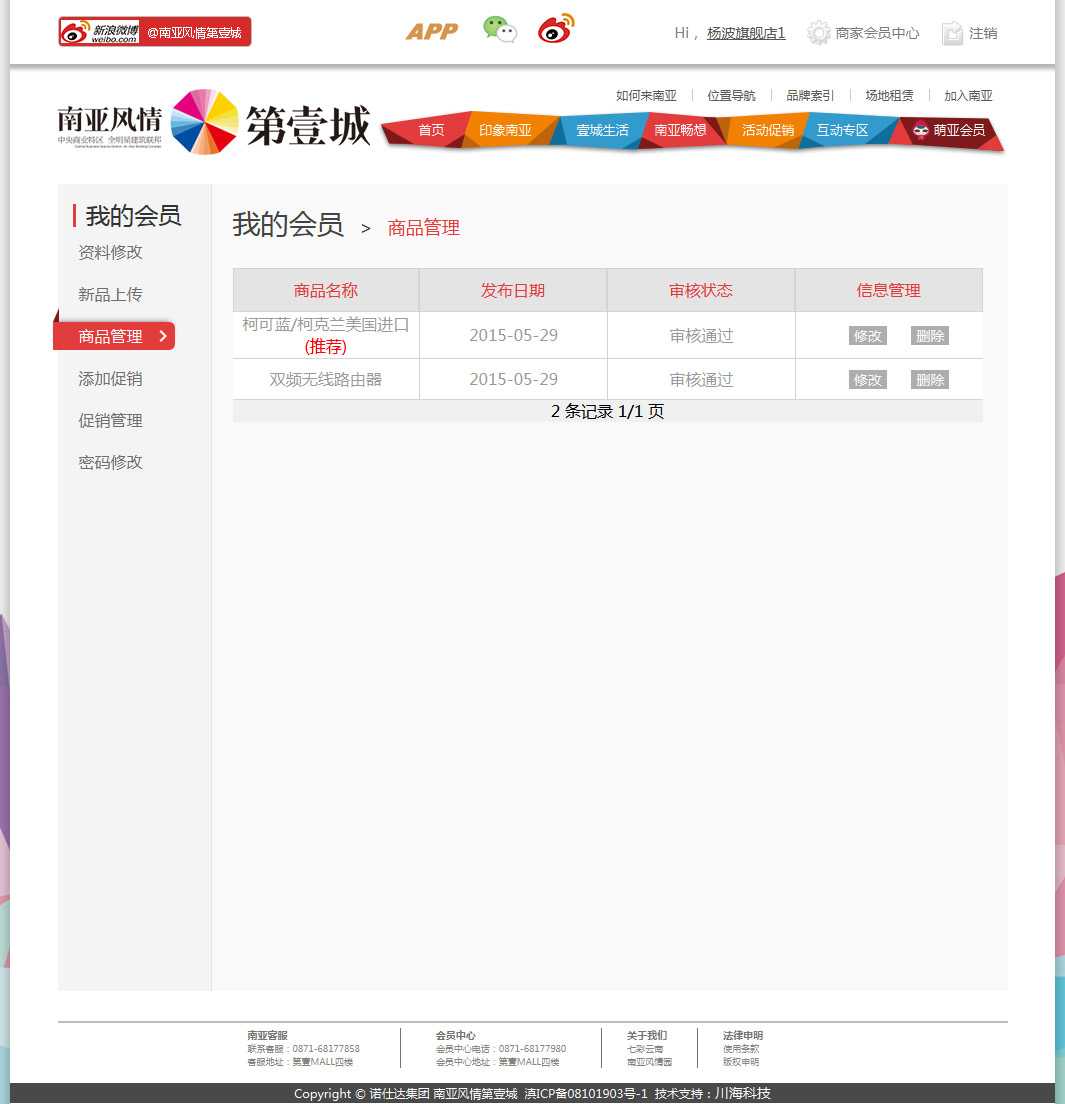Click 审核通过 status in 双频无线路由器 row

701,380
